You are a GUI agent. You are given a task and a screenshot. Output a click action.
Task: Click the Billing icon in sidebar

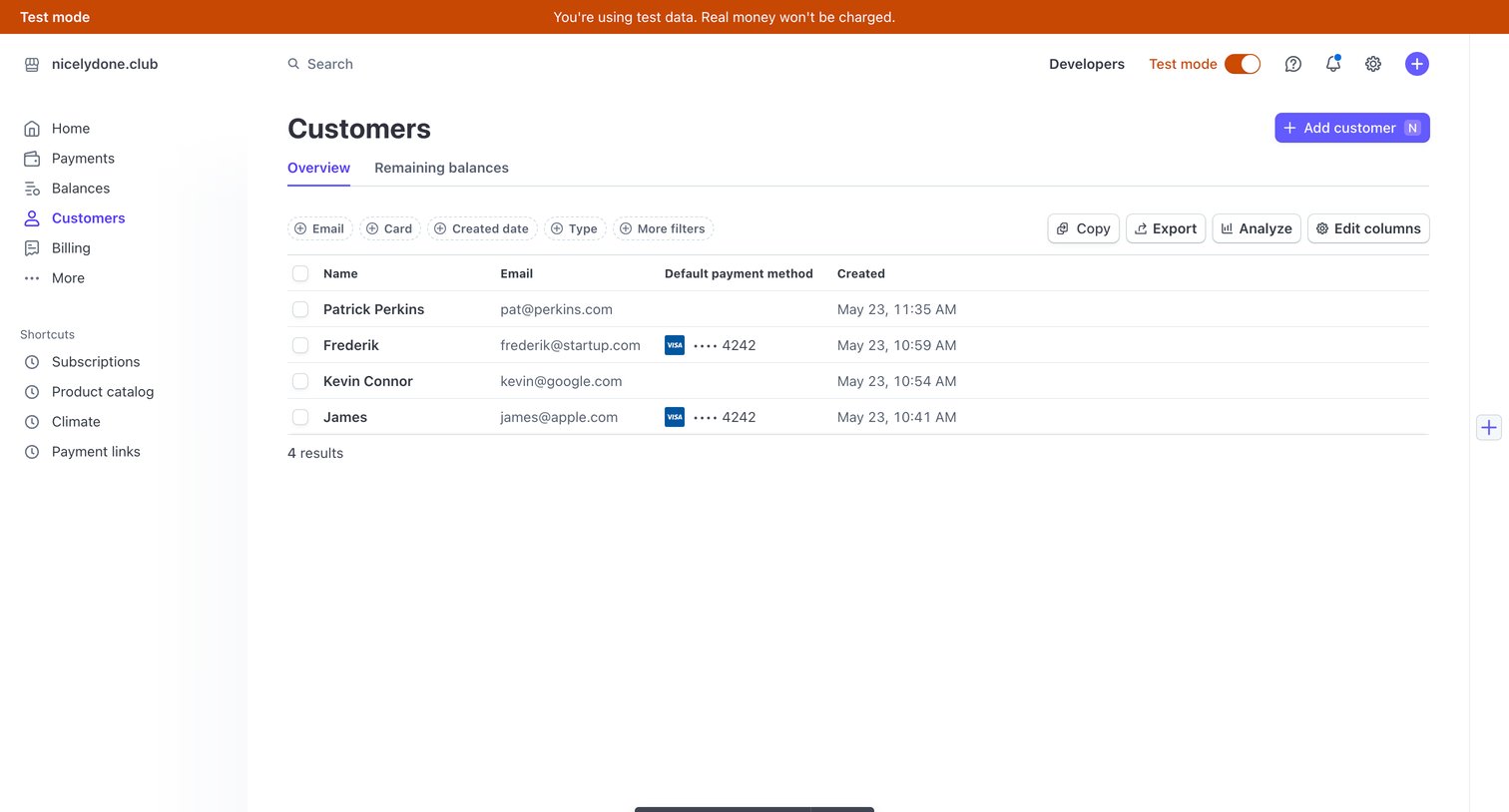click(x=32, y=248)
